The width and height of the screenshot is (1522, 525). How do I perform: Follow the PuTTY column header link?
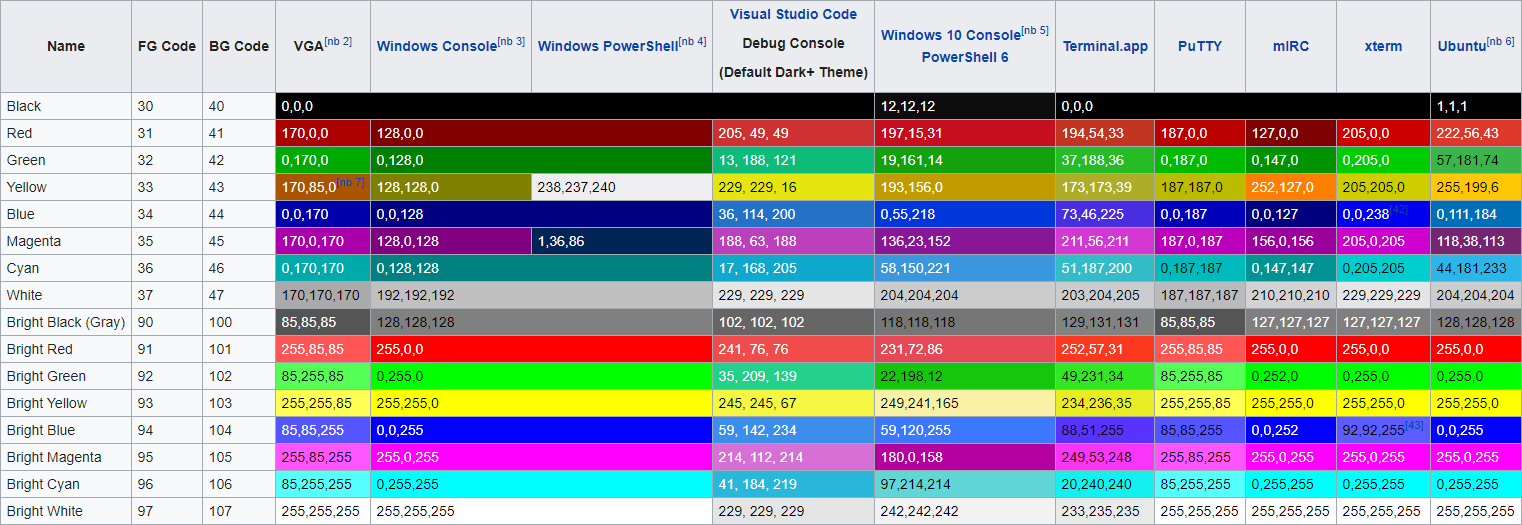1199,47
